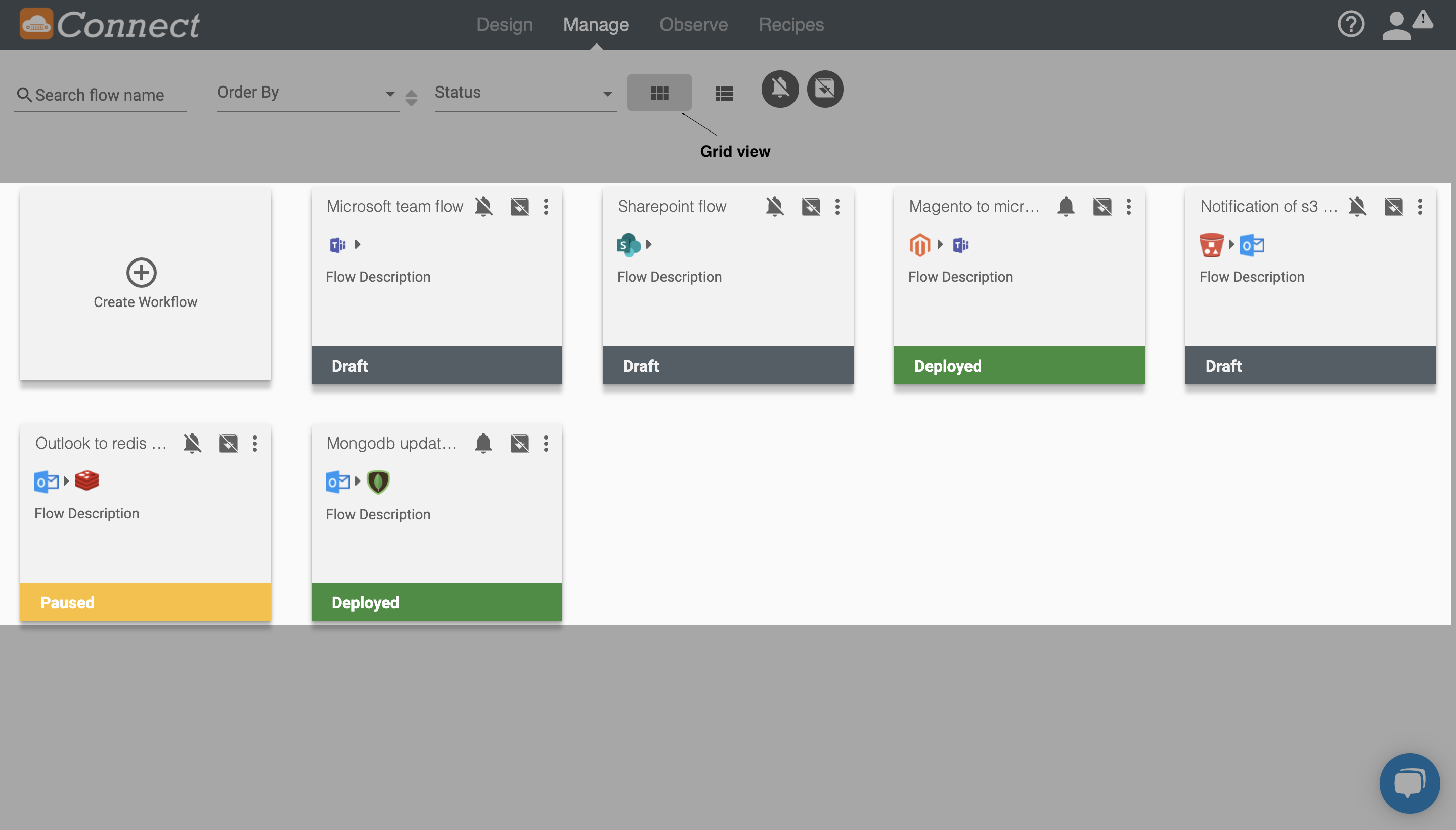This screenshot has height=830, width=1456.
Task: Toggle notifications bell on Magento to micr flow
Action: 1065,207
